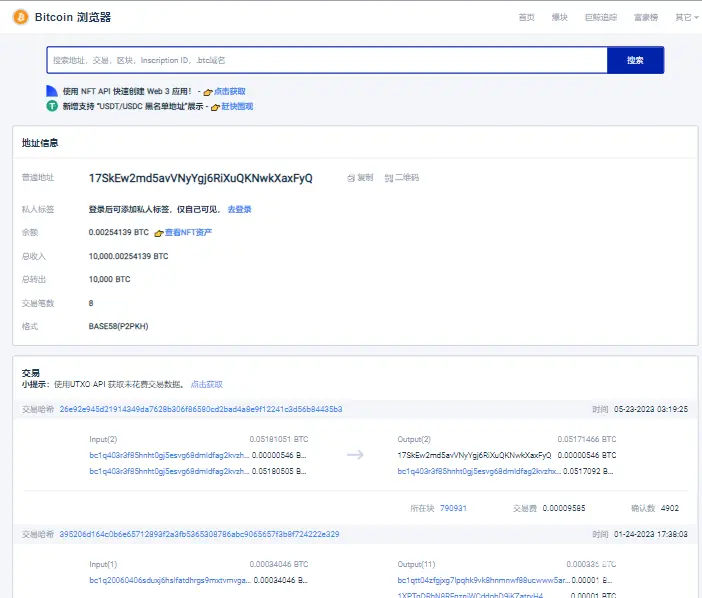The width and height of the screenshot is (702, 598).
Task: Open first input address with 0.00000546 amount
Action: [x=169, y=455]
